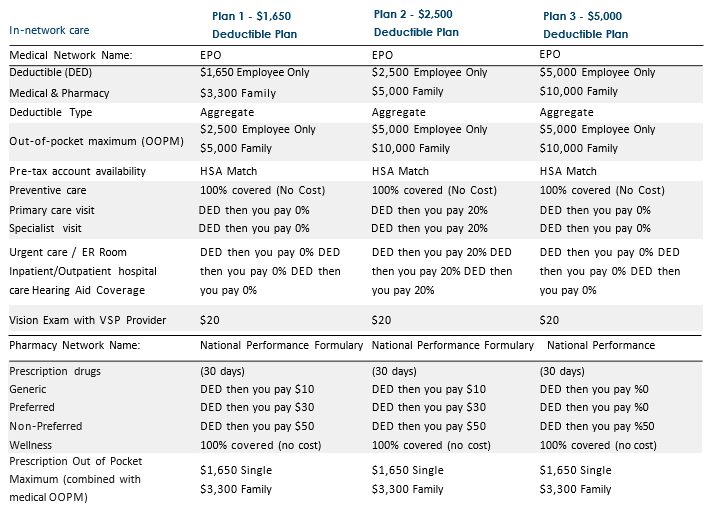Select the Urgent care / ER Room label
Screen dimensions: 710x507
pos(67,252)
